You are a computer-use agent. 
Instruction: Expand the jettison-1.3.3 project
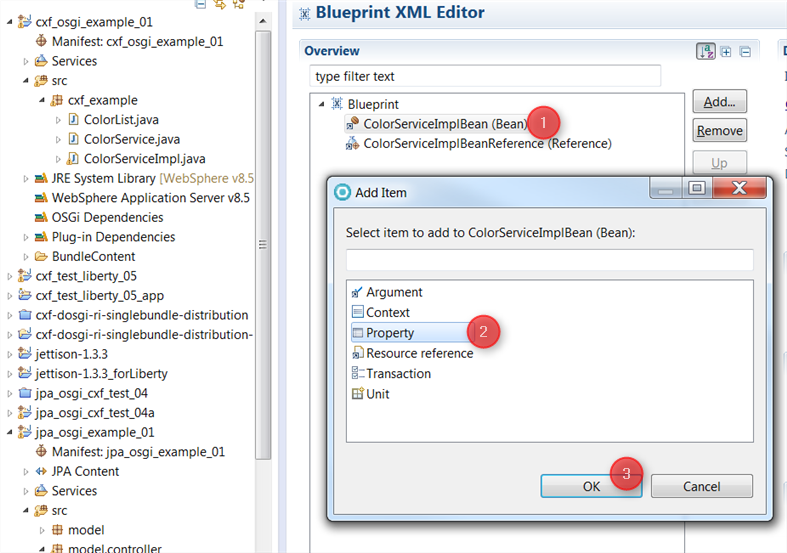coord(10,354)
